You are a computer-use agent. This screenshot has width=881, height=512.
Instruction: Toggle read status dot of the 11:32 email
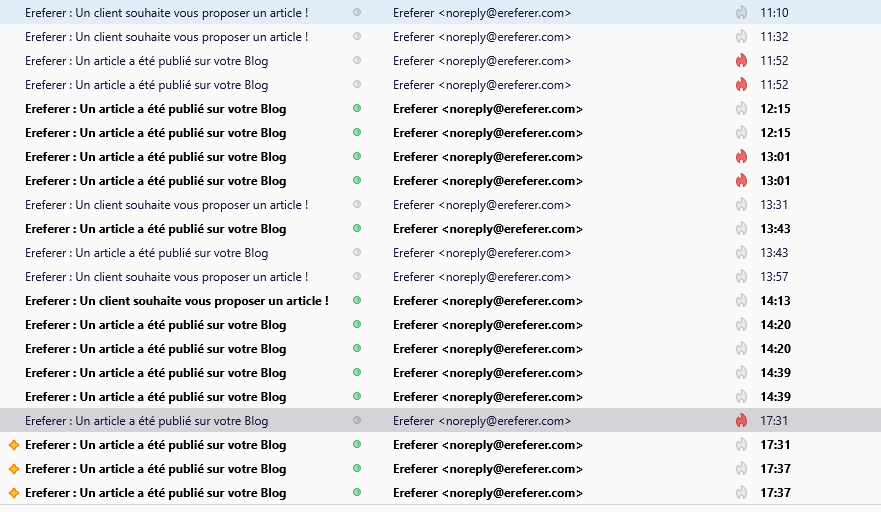[x=357, y=37]
